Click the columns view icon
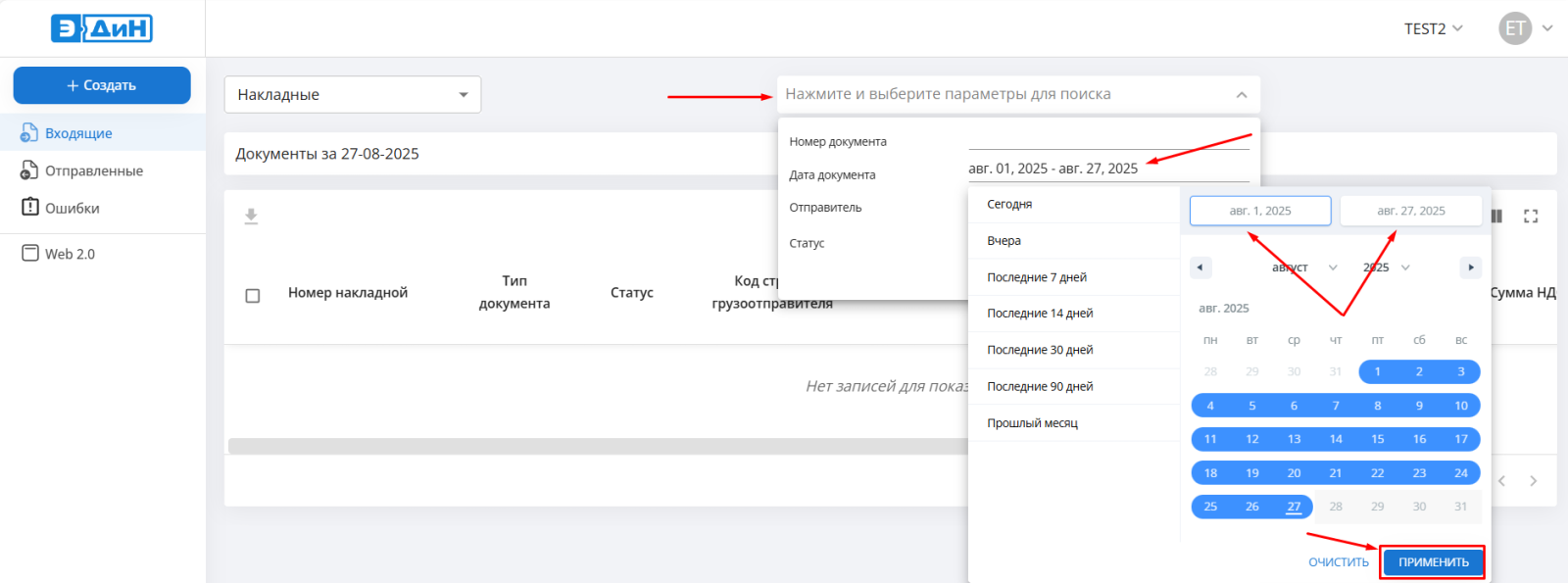This screenshot has height=583, width=1568. coord(1496,217)
